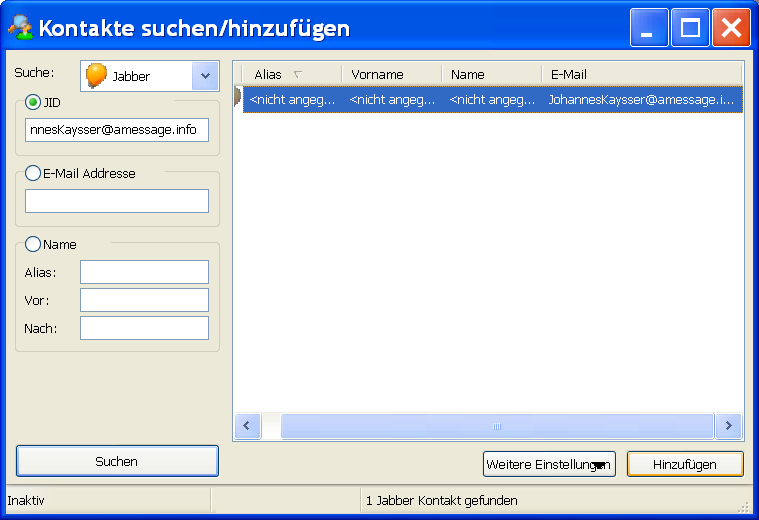Select the JohannesKaysser result row
This screenshot has width=759, height=520.
492,99
